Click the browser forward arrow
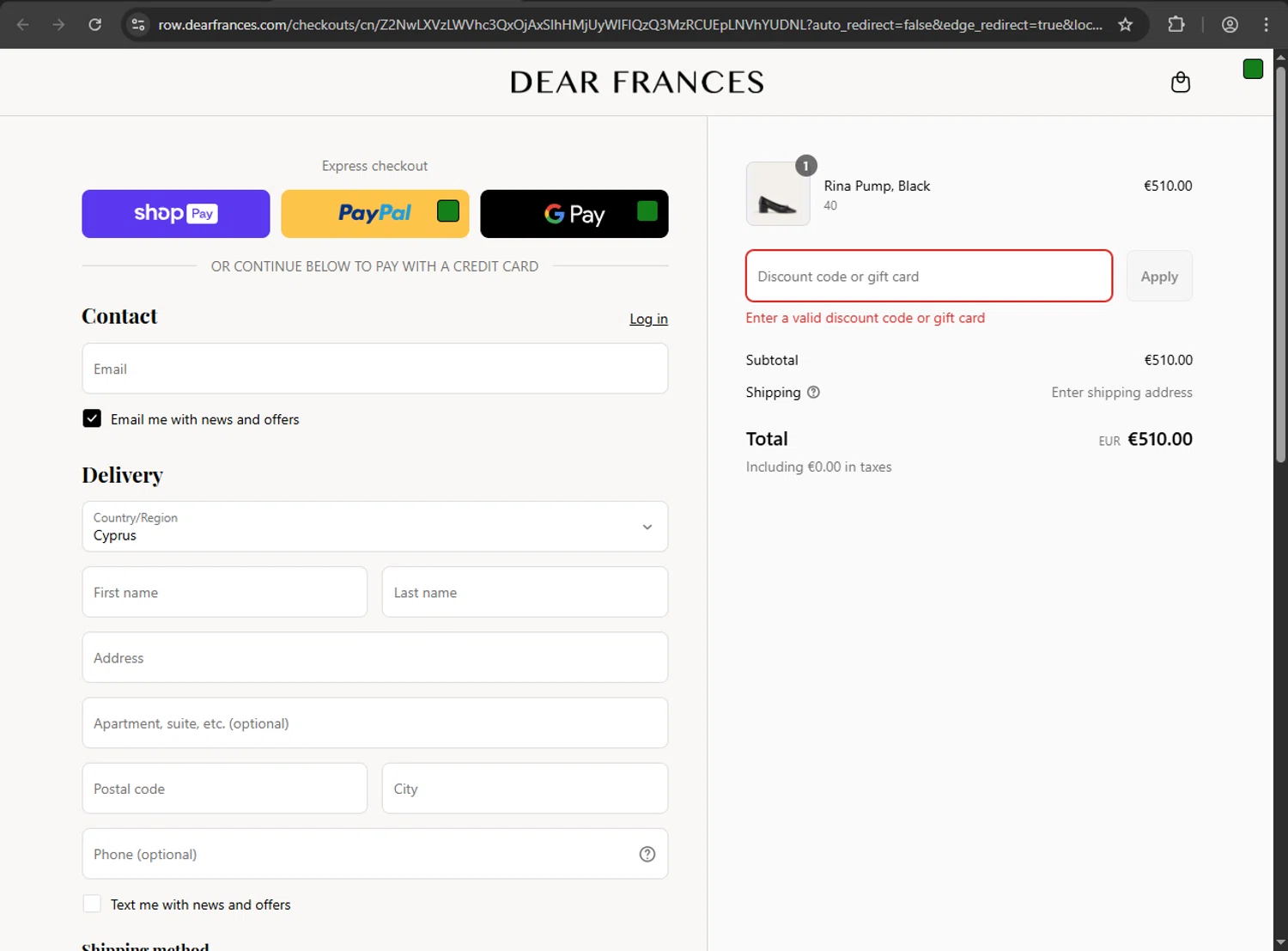This screenshot has width=1288, height=951. pos(58,25)
